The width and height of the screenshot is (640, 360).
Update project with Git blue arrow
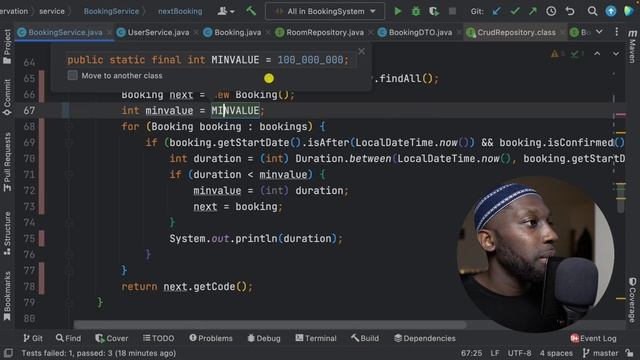[x=496, y=11]
